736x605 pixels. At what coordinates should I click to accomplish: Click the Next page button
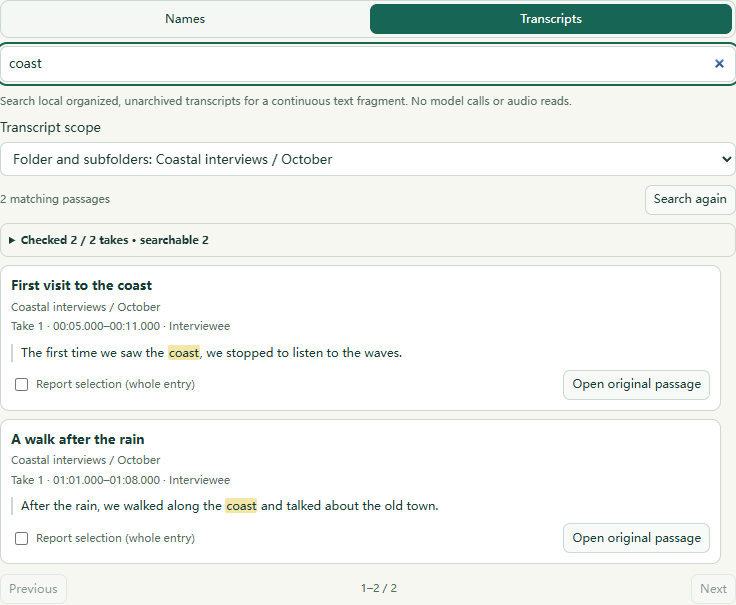coord(713,589)
